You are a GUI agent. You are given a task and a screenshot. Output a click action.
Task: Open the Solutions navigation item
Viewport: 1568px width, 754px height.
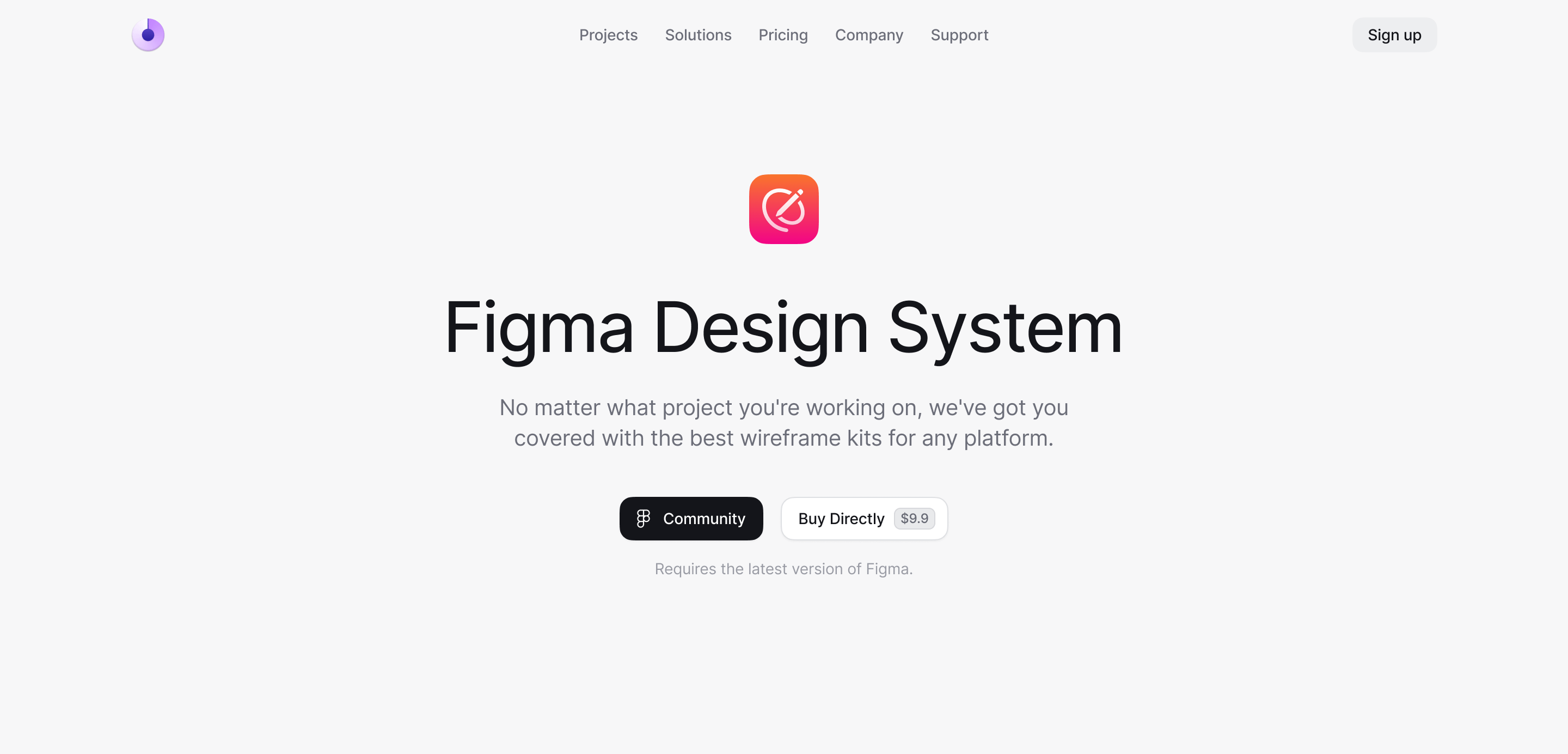click(x=698, y=35)
